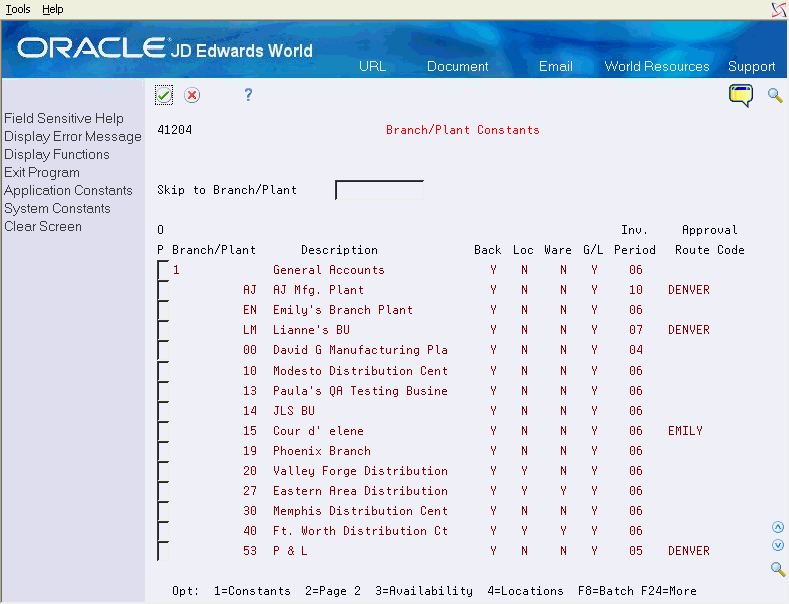
Task: Select Field Sensitive Help
Action: [64, 118]
